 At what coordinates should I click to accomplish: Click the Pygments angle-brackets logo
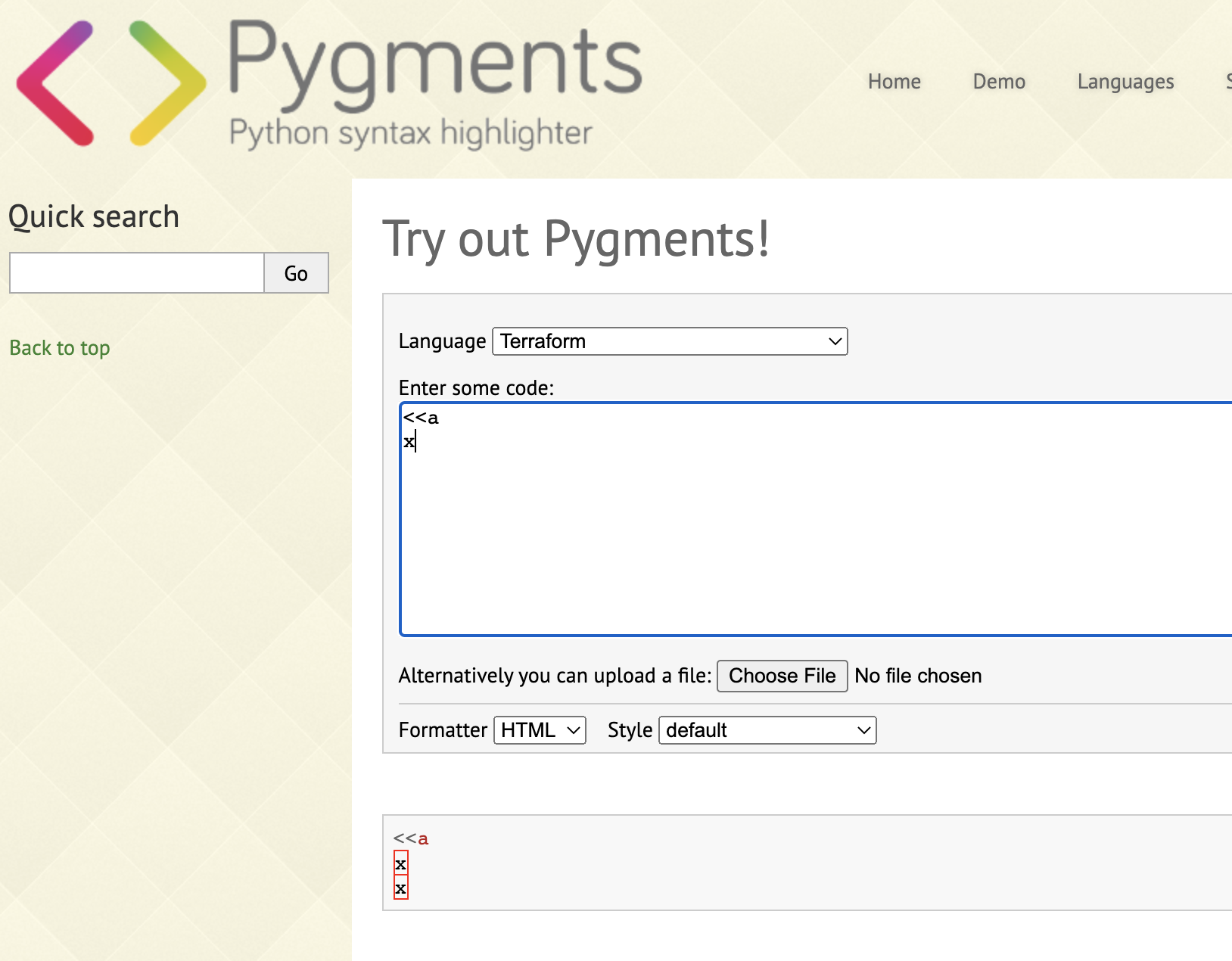click(x=111, y=83)
